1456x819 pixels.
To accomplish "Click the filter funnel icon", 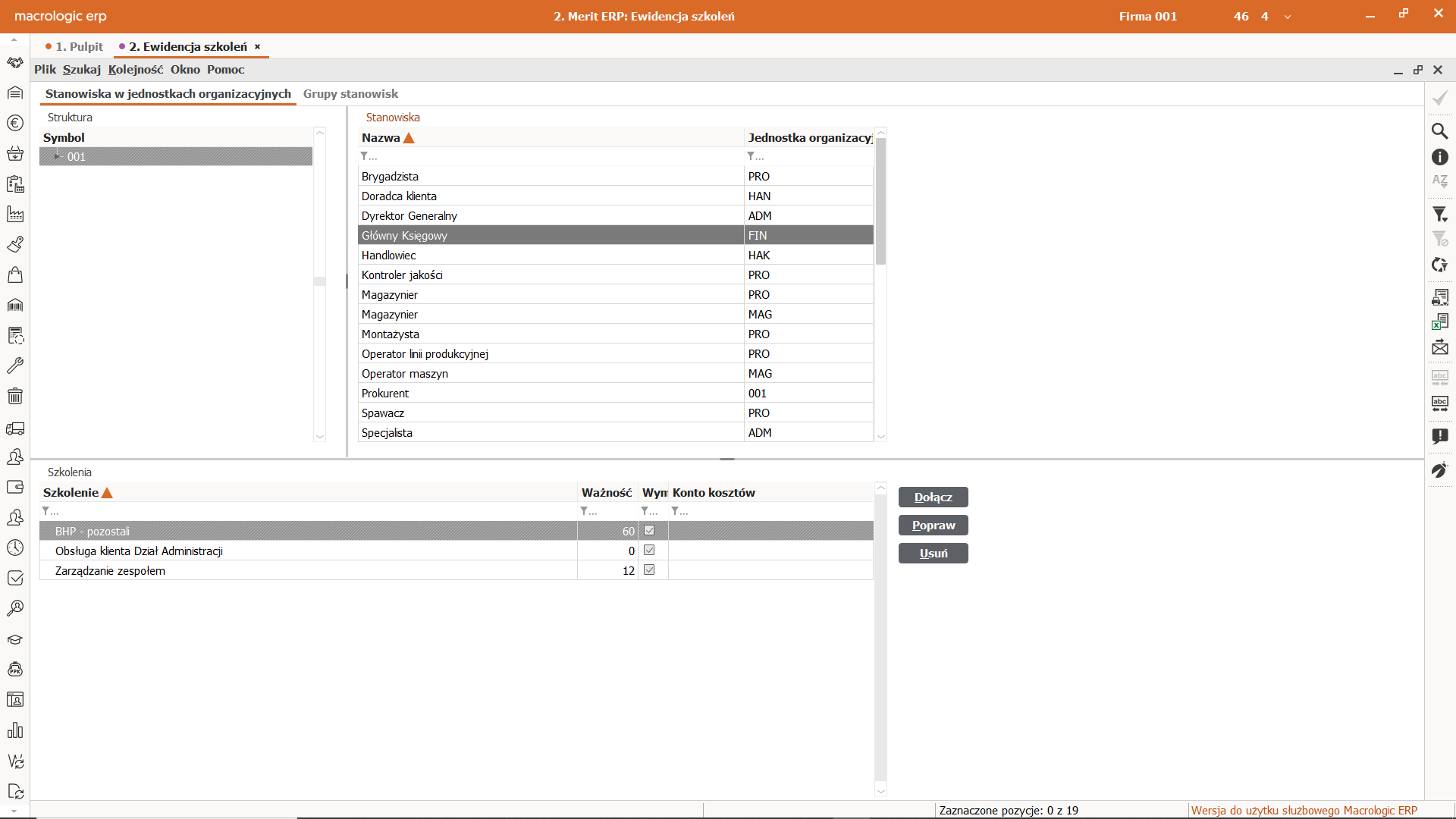I will click(x=1439, y=215).
